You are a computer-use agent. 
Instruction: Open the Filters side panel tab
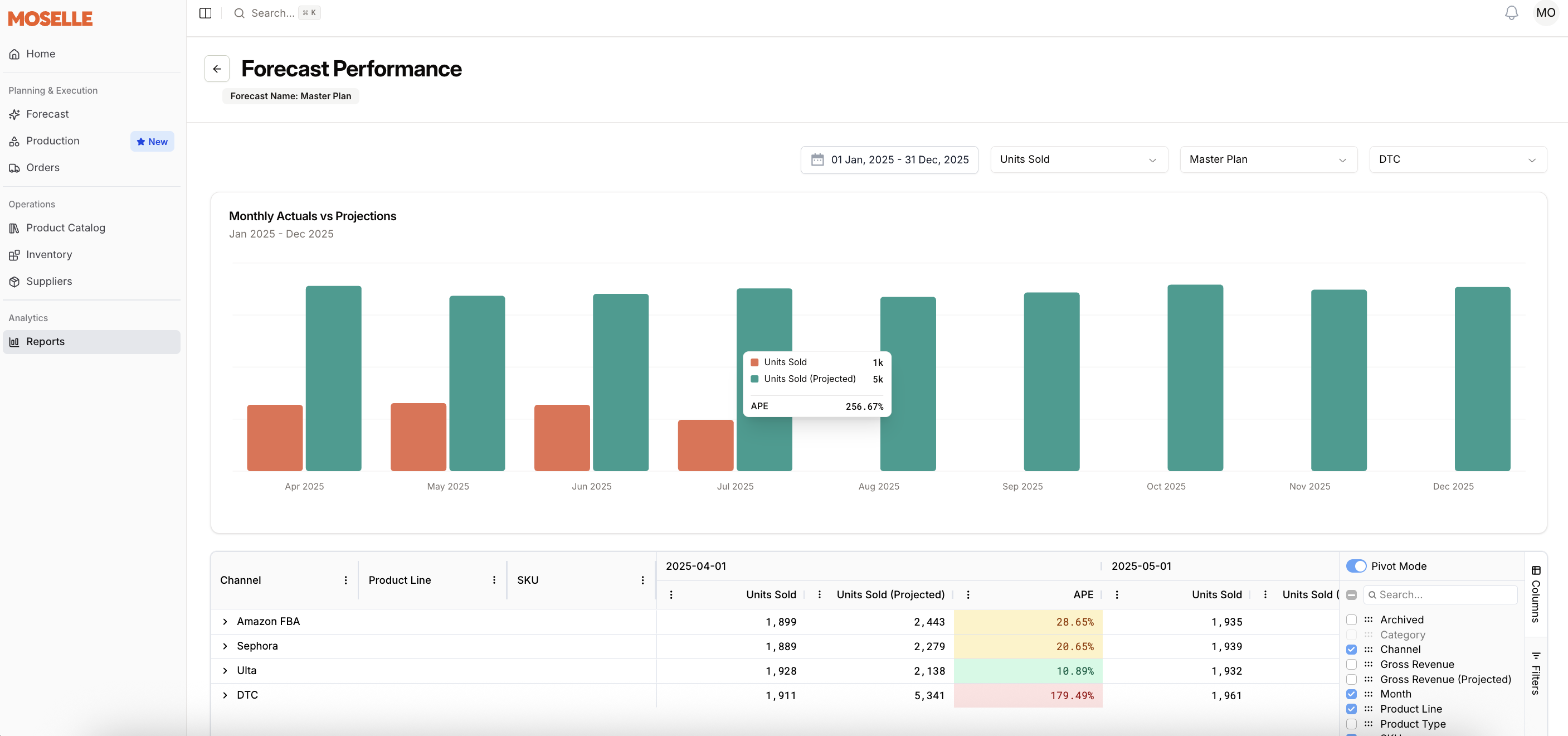1536,673
